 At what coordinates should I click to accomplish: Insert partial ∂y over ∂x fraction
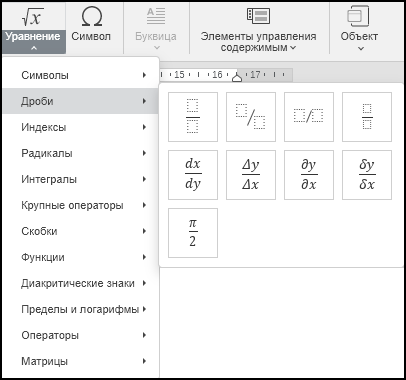tap(309, 175)
